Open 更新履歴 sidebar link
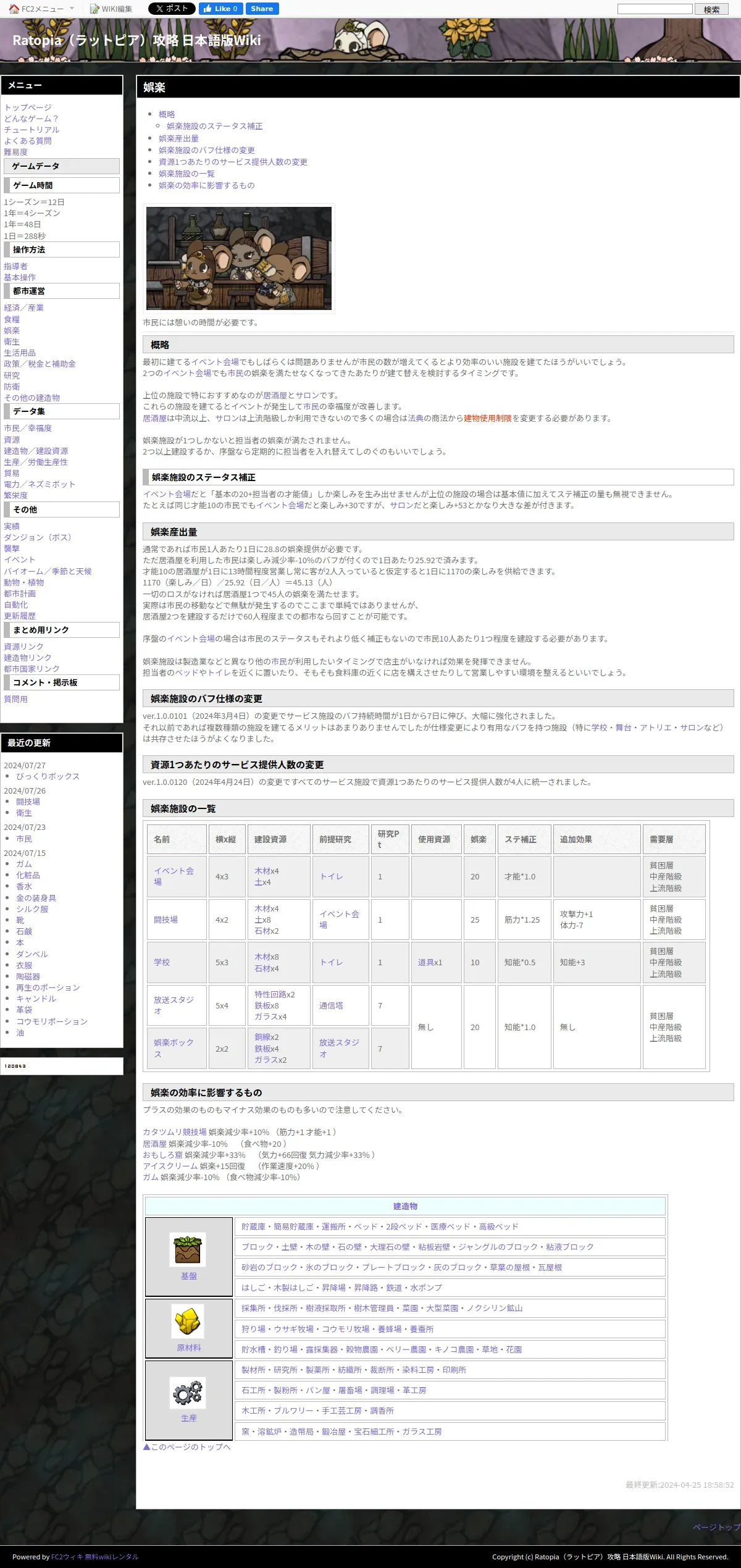This screenshot has height=1568, width=741. 20,616
